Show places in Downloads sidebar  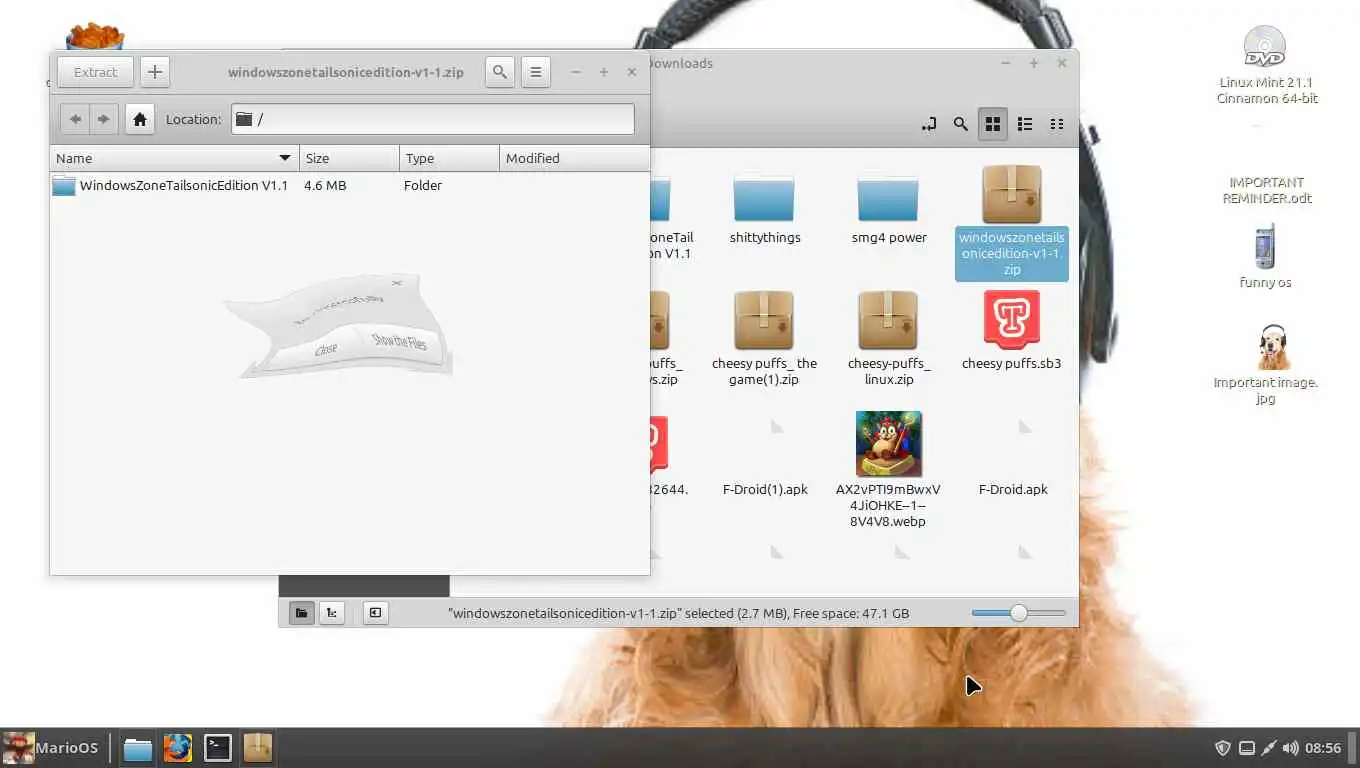tap(301, 613)
